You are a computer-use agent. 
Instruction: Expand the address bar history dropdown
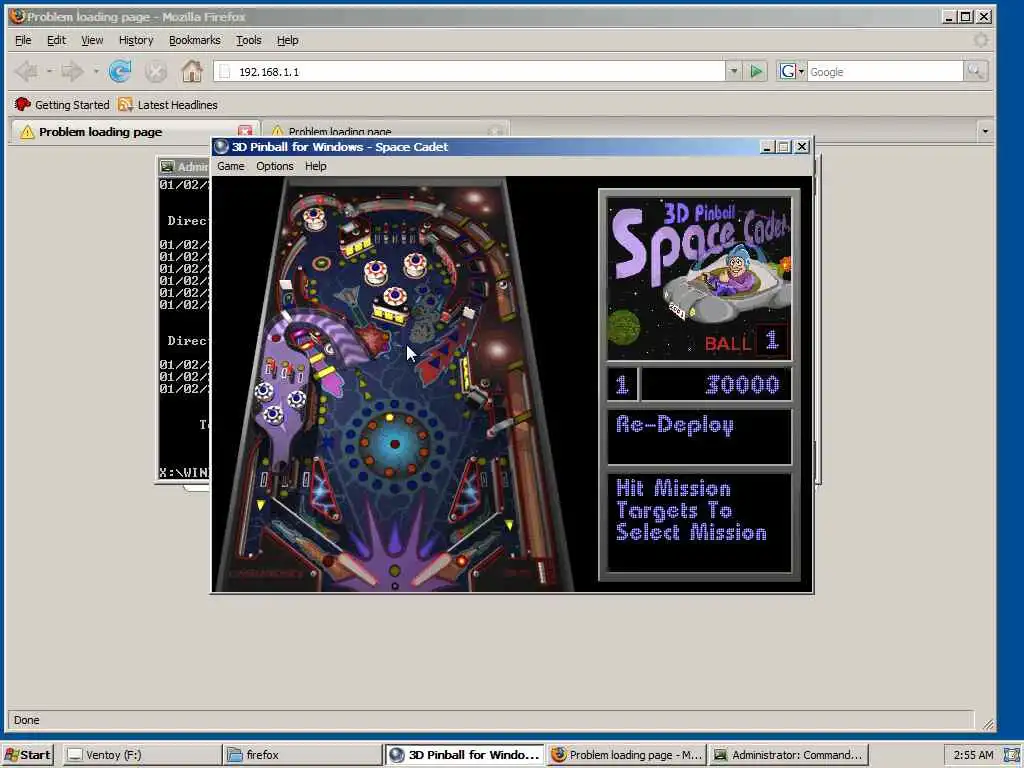click(x=733, y=71)
